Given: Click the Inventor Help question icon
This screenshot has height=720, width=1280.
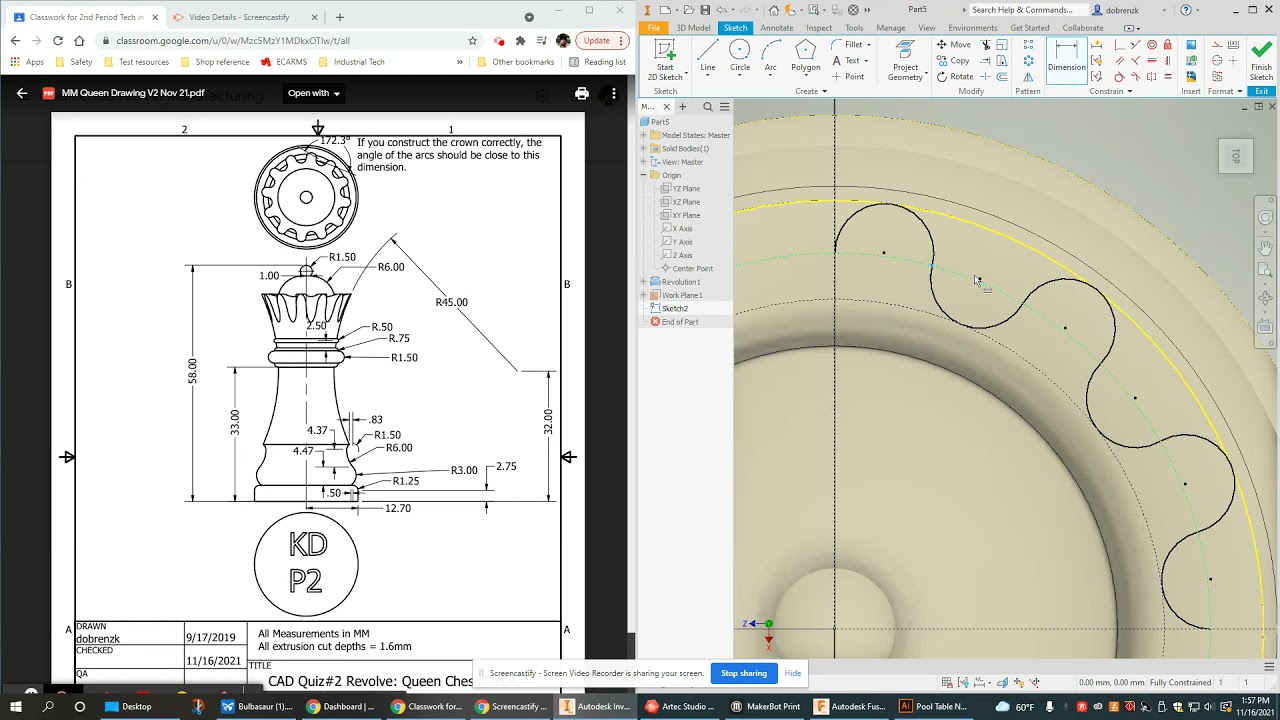Looking at the screenshot, I should click(1186, 10).
